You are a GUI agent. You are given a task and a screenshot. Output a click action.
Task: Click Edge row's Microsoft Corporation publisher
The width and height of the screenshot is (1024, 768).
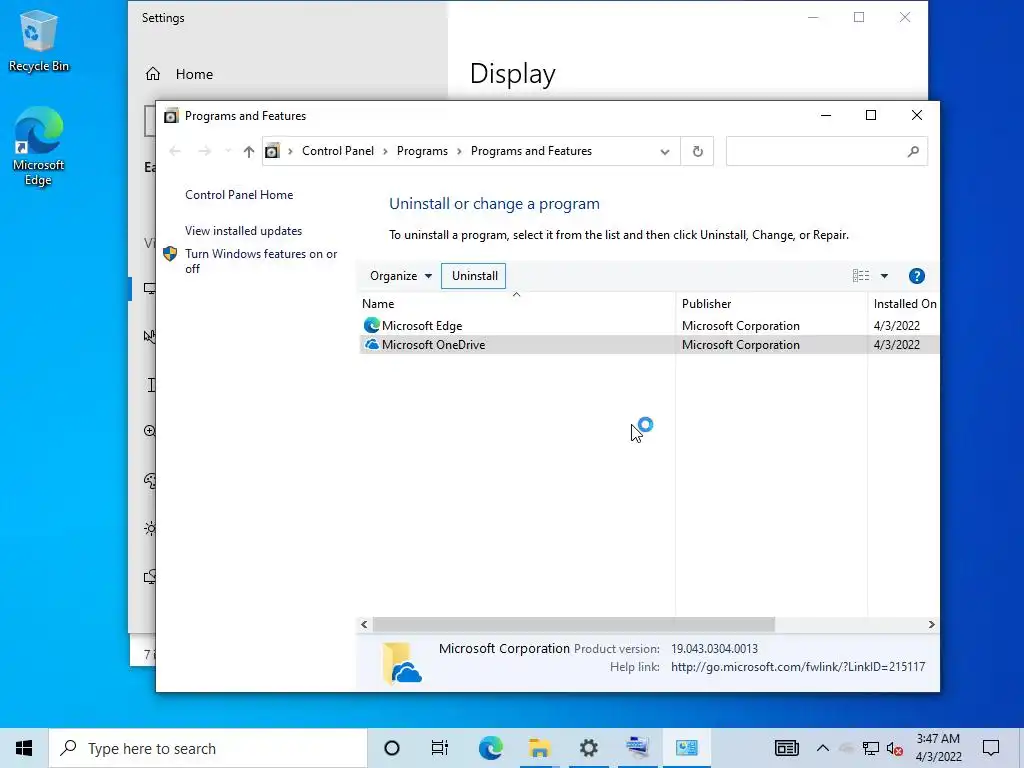click(x=741, y=326)
